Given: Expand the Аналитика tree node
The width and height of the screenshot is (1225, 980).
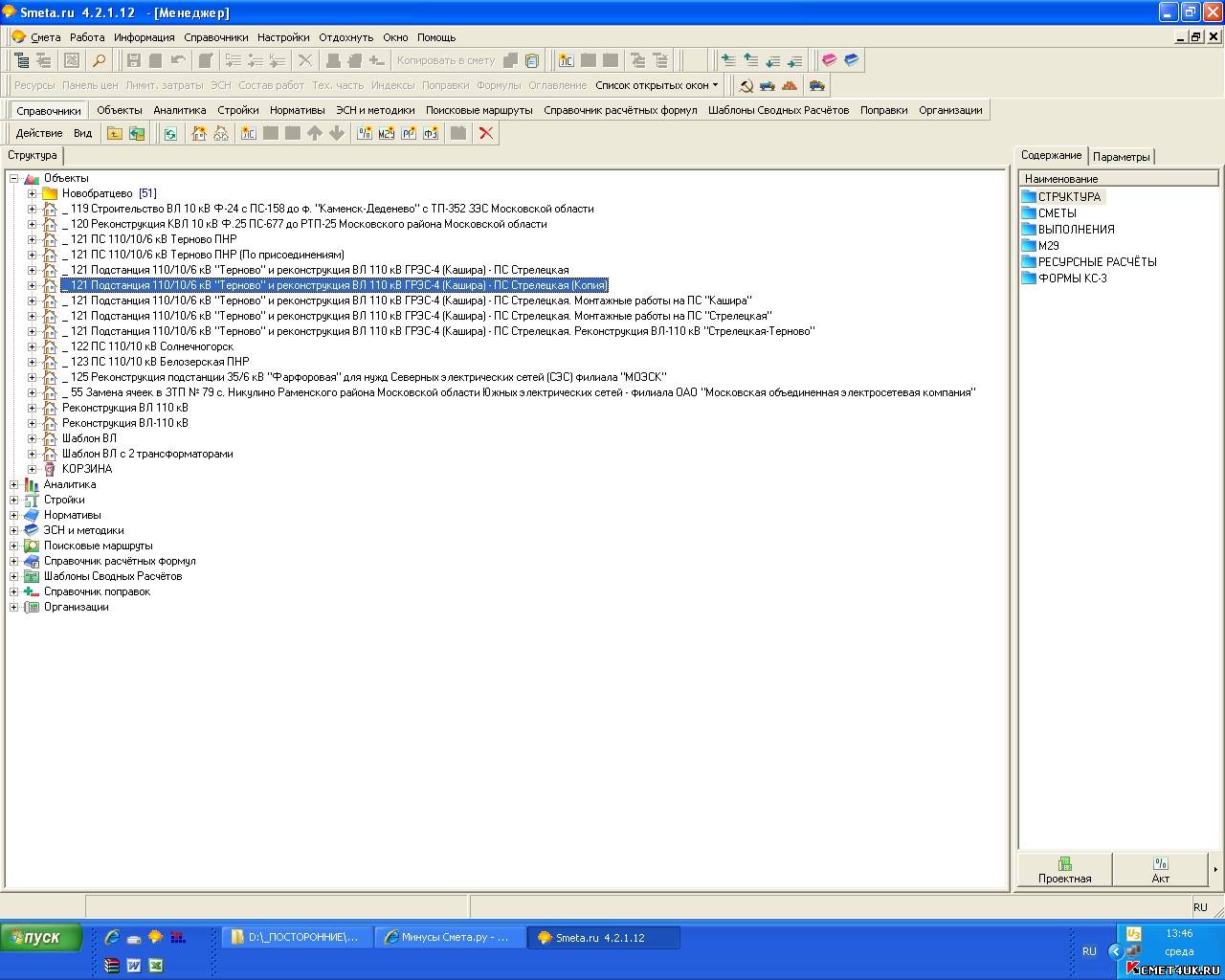Looking at the screenshot, I should [14, 484].
